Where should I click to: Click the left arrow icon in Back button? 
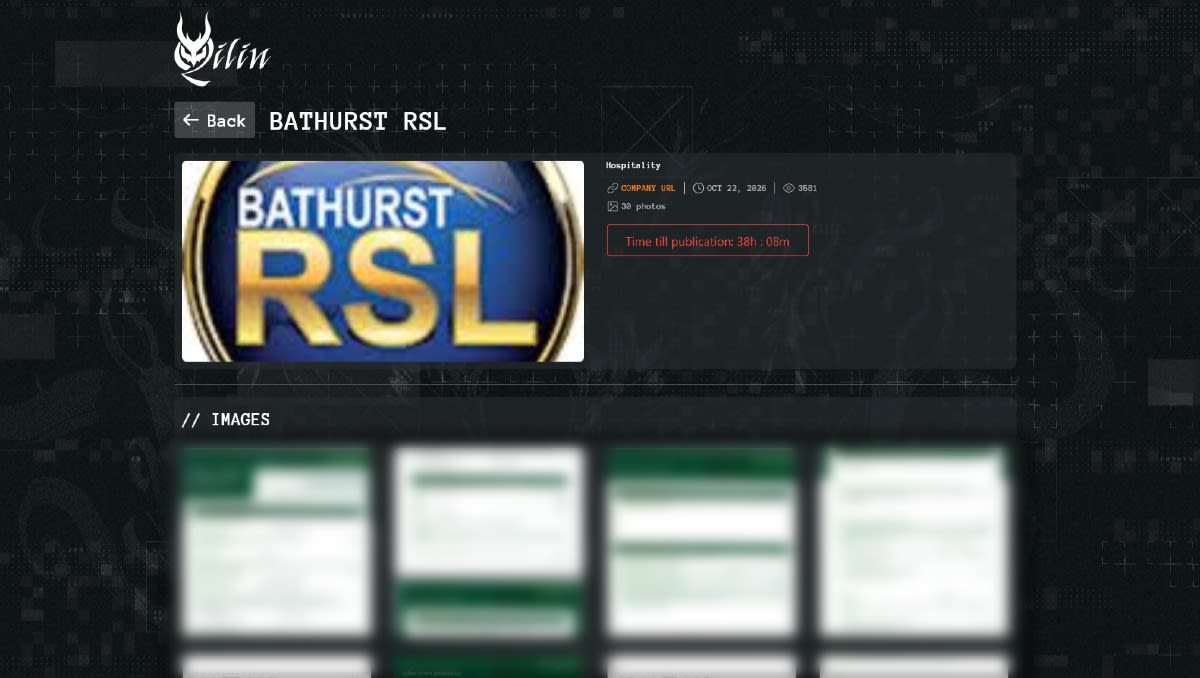(191, 120)
